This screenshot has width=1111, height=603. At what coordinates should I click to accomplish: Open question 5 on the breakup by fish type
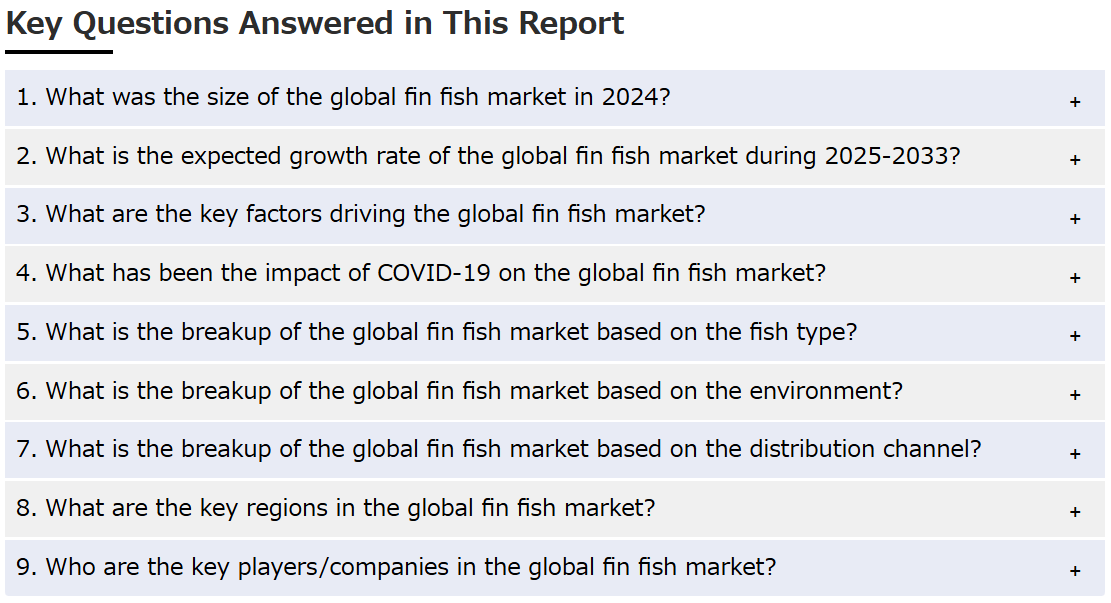(555, 333)
